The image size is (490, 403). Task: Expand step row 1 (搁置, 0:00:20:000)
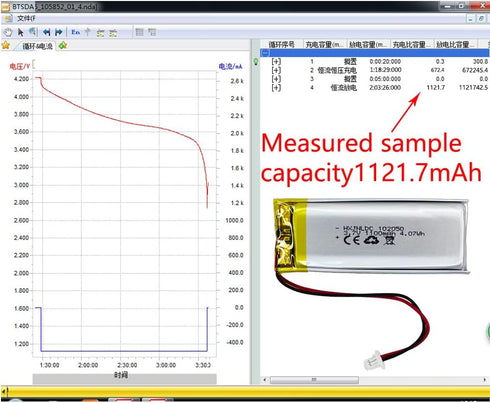[276, 61]
